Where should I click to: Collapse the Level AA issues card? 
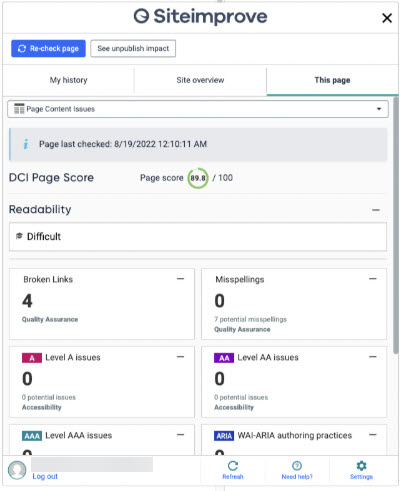[x=373, y=357]
